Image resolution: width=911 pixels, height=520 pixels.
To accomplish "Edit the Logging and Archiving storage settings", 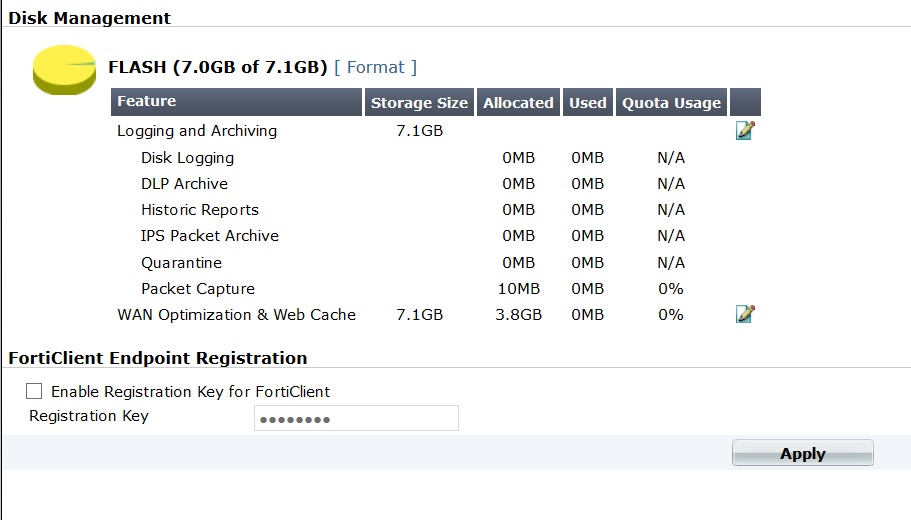I will pyautogui.click(x=744, y=131).
